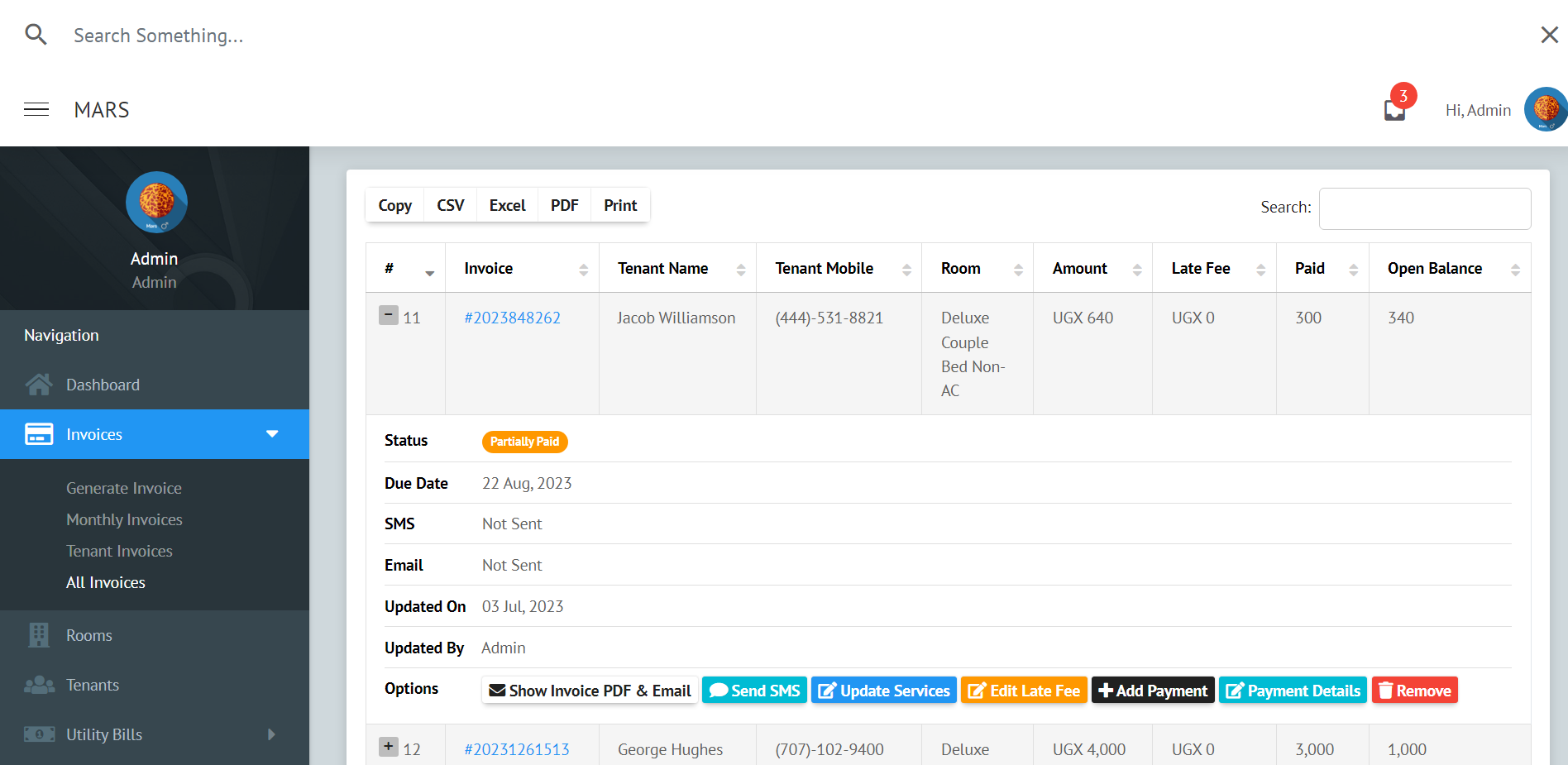Open the Tenants people icon
The height and width of the screenshot is (765, 1568).
pos(39,685)
